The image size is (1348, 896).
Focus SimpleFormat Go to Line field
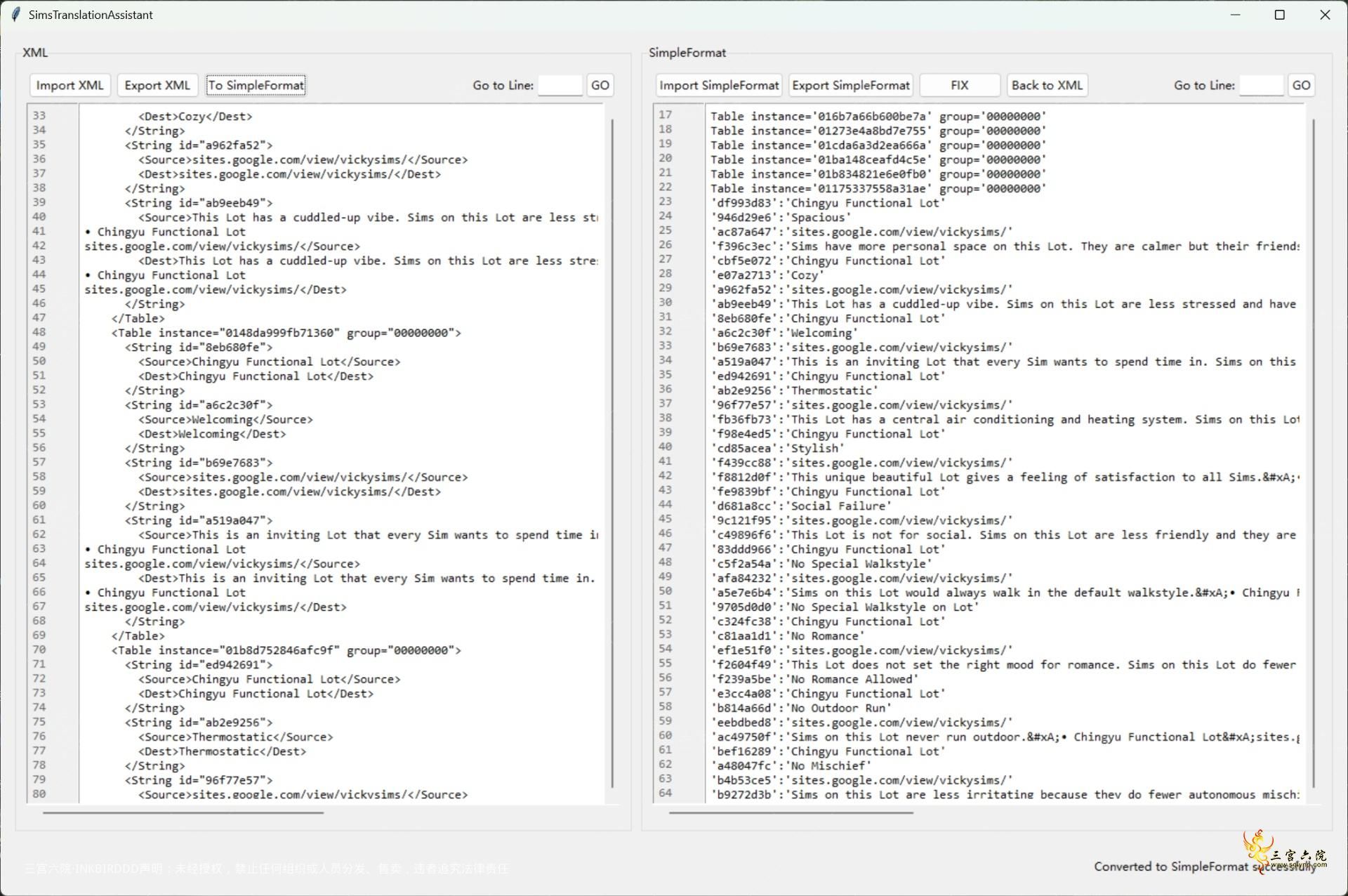pyautogui.click(x=1261, y=85)
